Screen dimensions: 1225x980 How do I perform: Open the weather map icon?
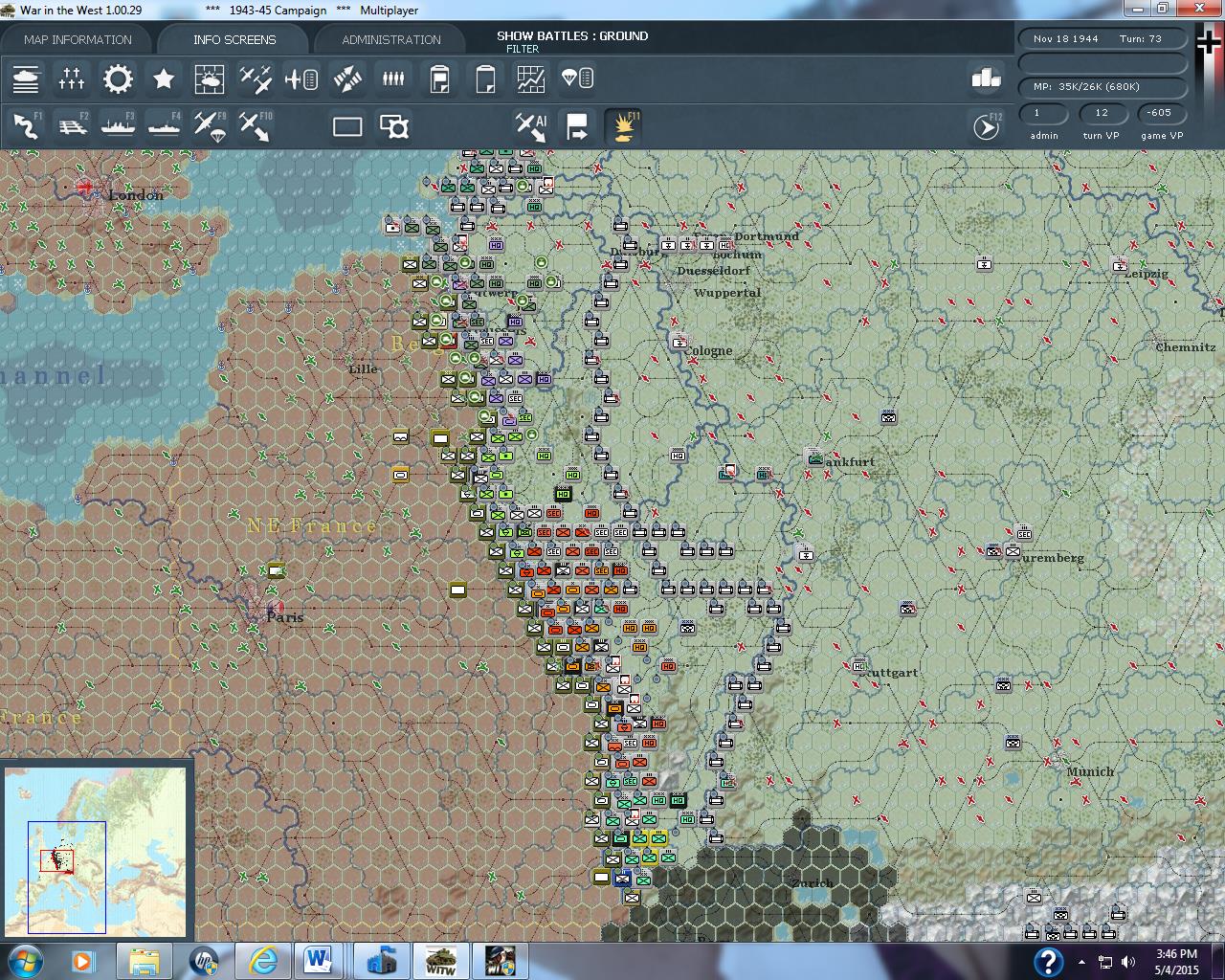[210, 79]
